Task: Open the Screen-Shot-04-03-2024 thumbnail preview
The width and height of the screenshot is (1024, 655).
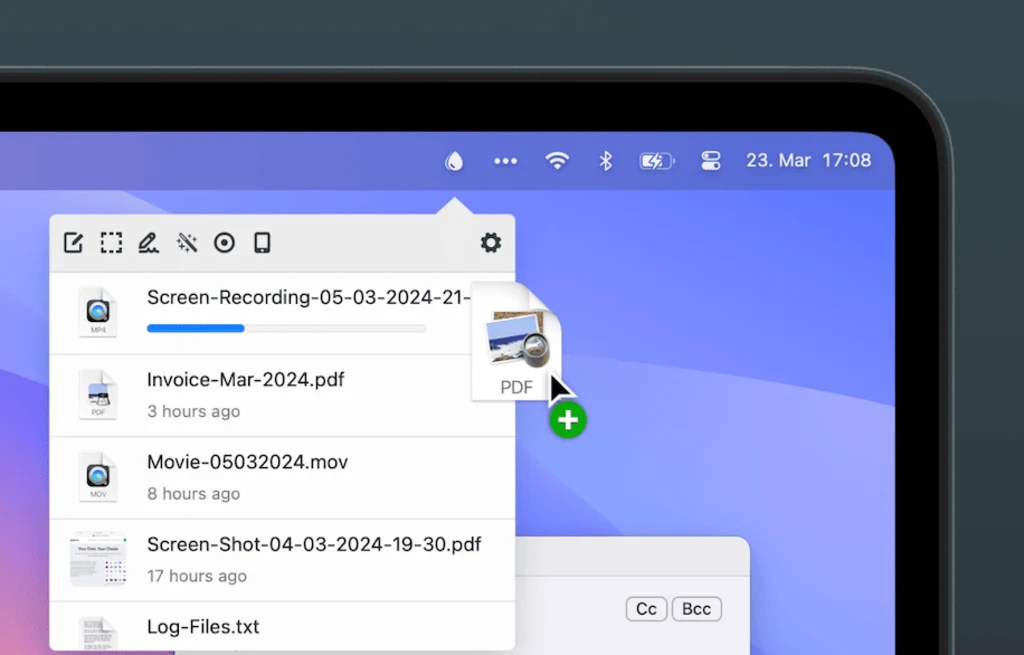Action: [98, 560]
